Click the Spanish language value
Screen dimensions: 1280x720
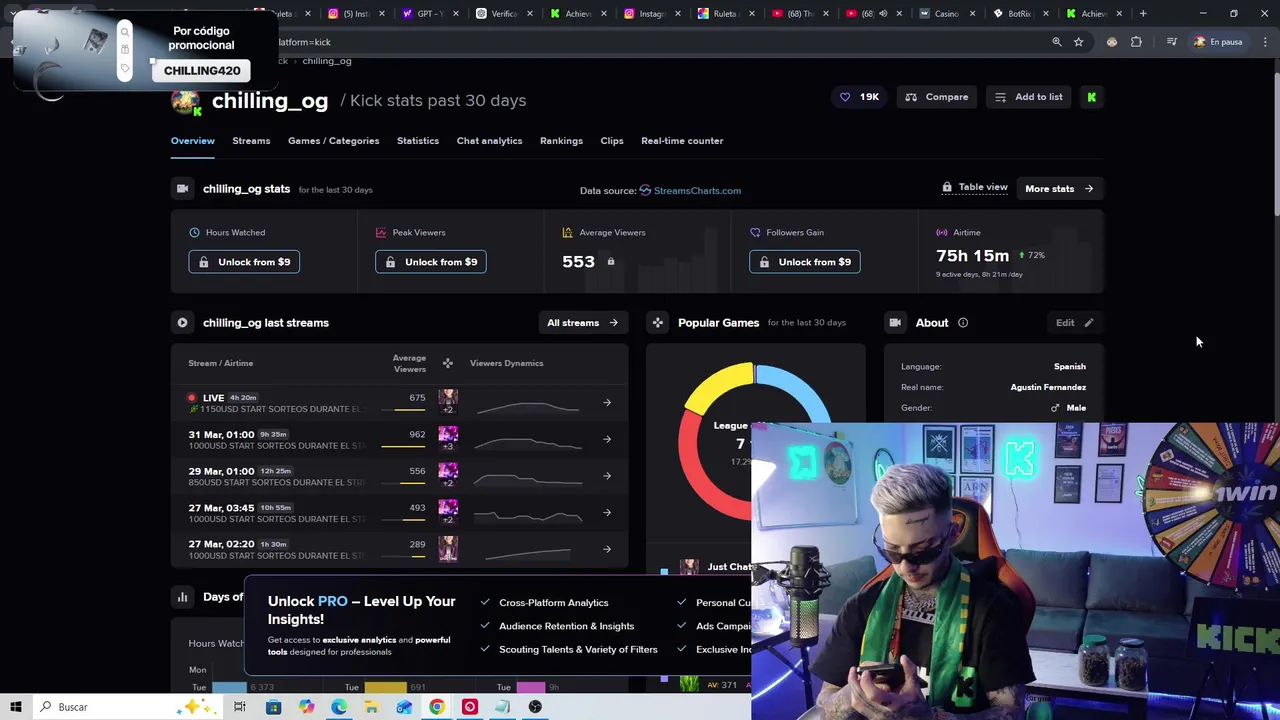(x=1069, y=367)
